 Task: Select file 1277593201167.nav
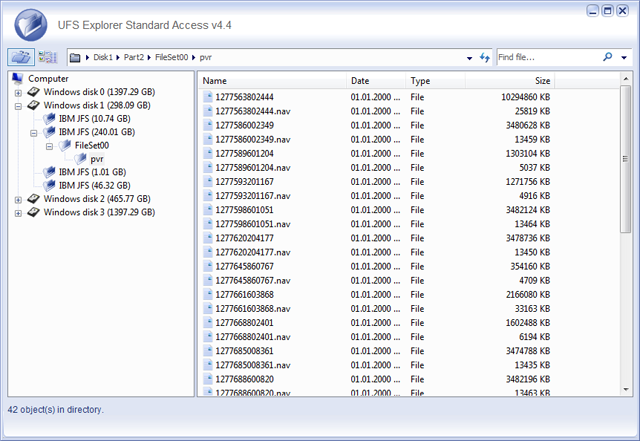(x=253, y=196)
